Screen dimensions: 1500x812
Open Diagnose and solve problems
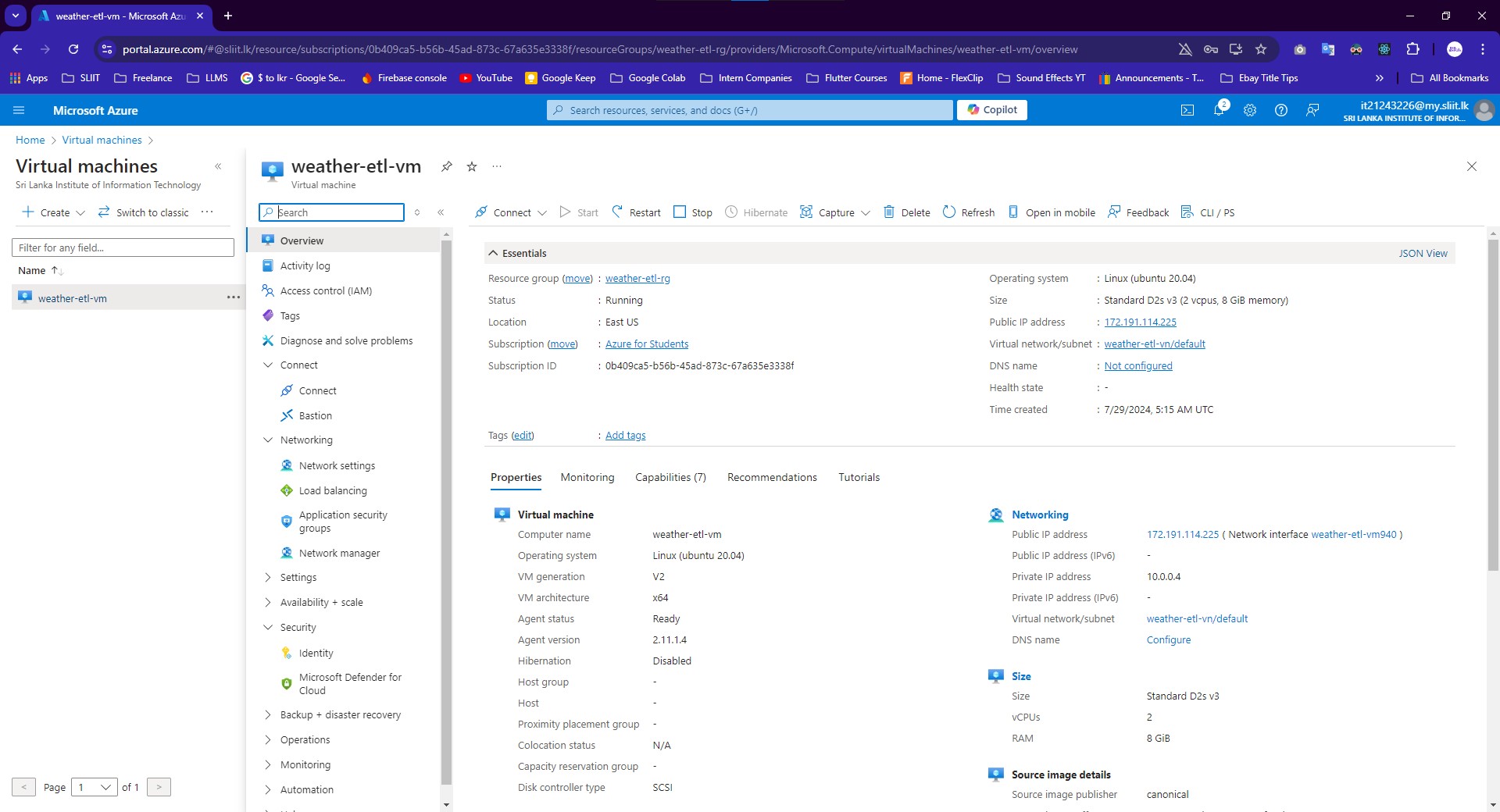pyautogui.click(x=346, y=340)
